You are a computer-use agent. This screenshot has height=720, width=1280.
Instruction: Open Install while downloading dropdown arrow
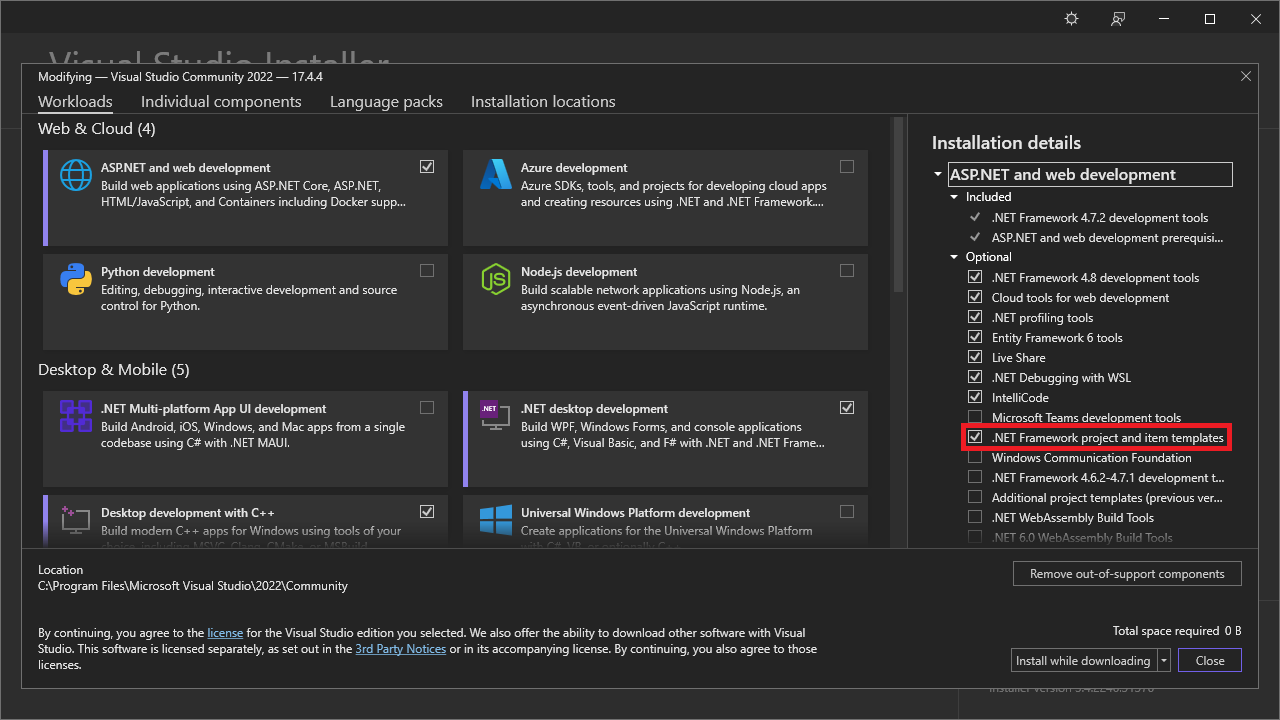click(1164, 661)
